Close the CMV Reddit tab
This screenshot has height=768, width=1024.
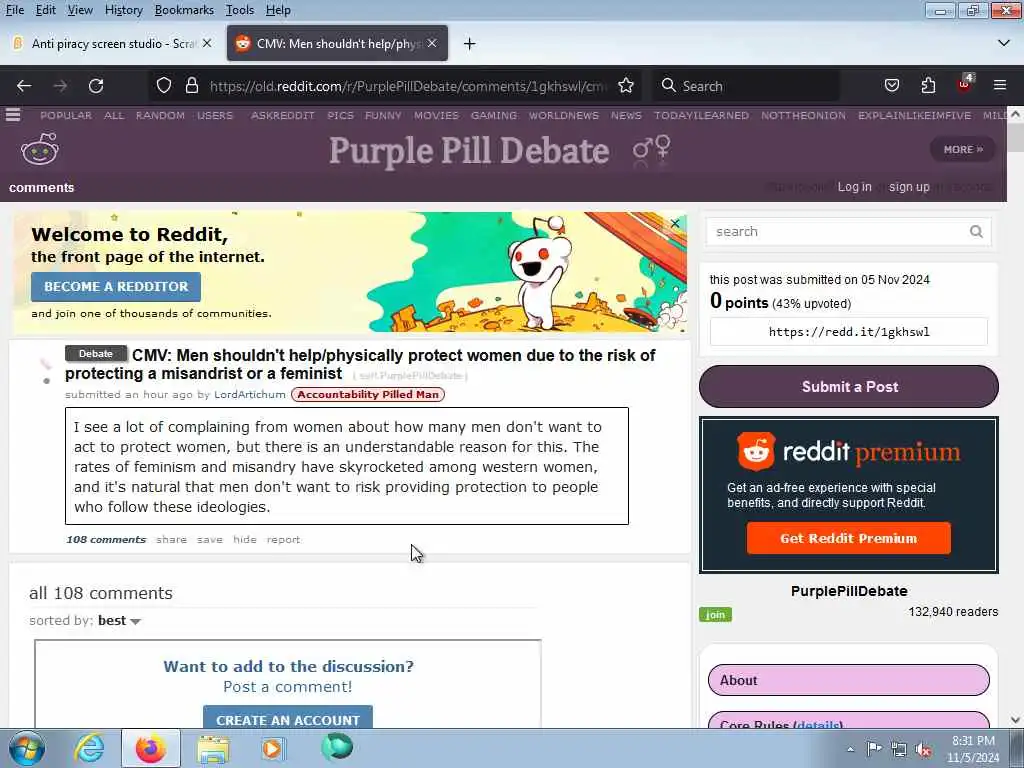[x=432, y=43]
